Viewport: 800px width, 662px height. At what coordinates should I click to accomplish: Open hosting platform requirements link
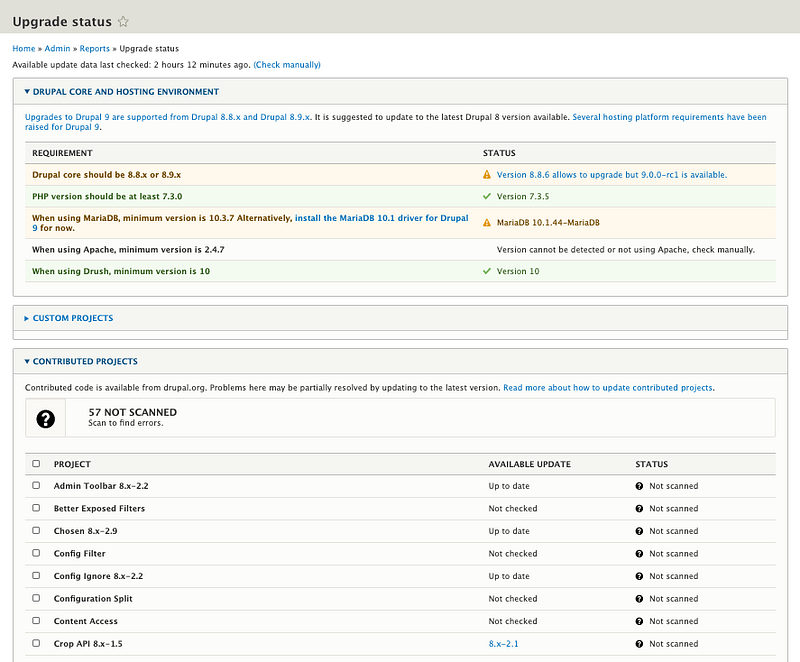pos(669,117)
